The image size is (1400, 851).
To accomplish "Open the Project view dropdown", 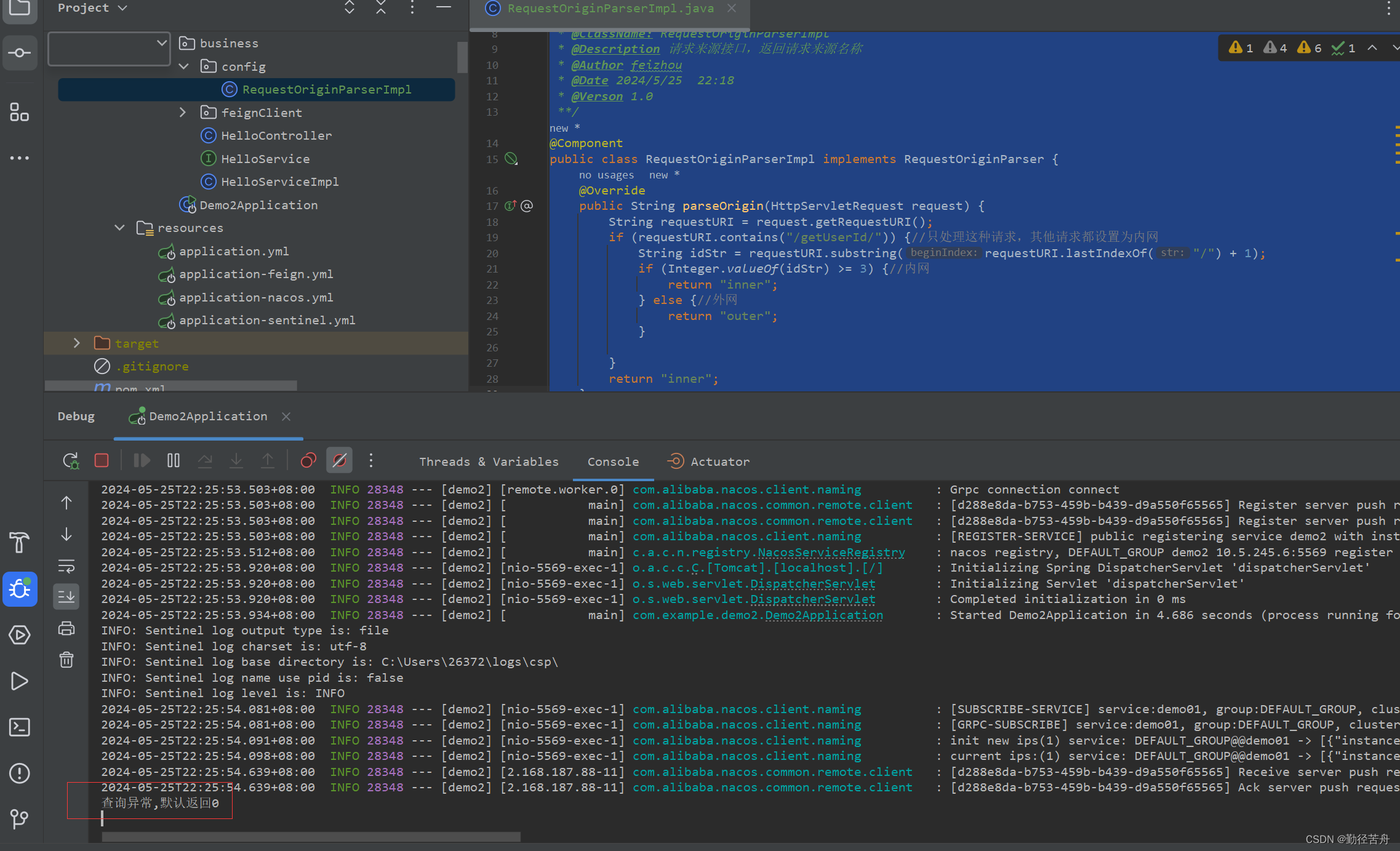I will point(92,7).
